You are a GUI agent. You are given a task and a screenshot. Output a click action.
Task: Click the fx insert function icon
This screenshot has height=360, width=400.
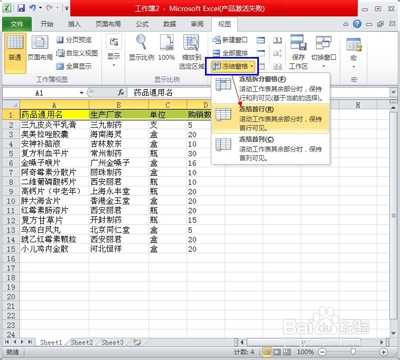pyautogui.click(x=121, y=92)
